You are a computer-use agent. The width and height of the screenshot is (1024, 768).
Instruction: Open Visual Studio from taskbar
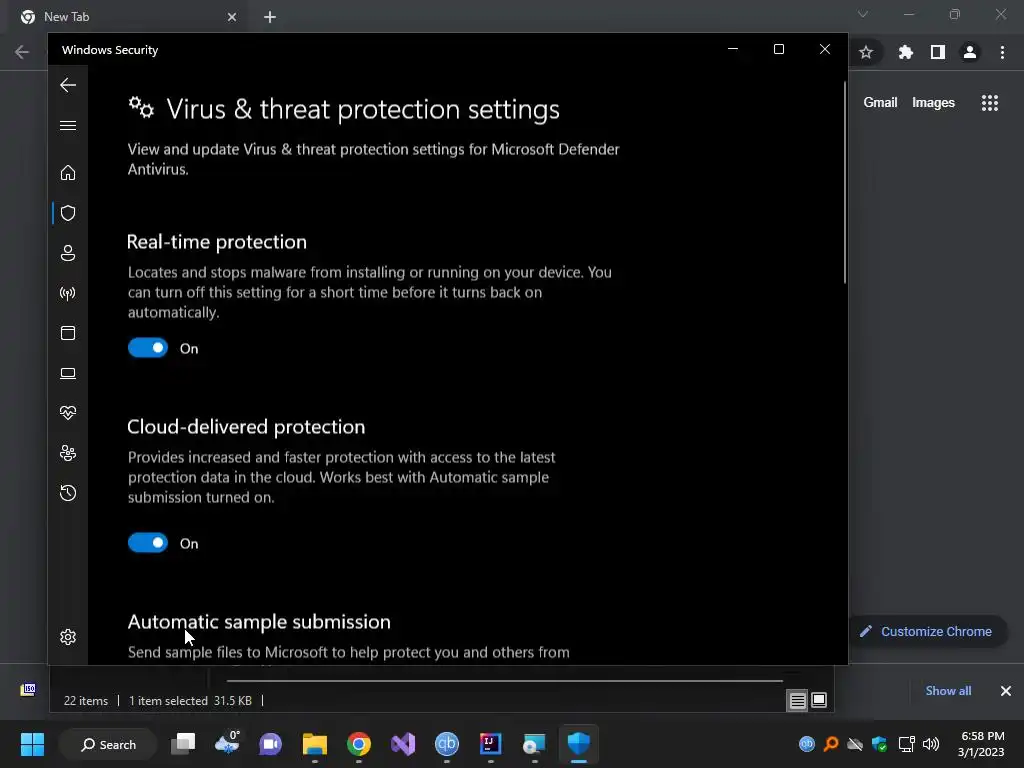coord(403,744)
